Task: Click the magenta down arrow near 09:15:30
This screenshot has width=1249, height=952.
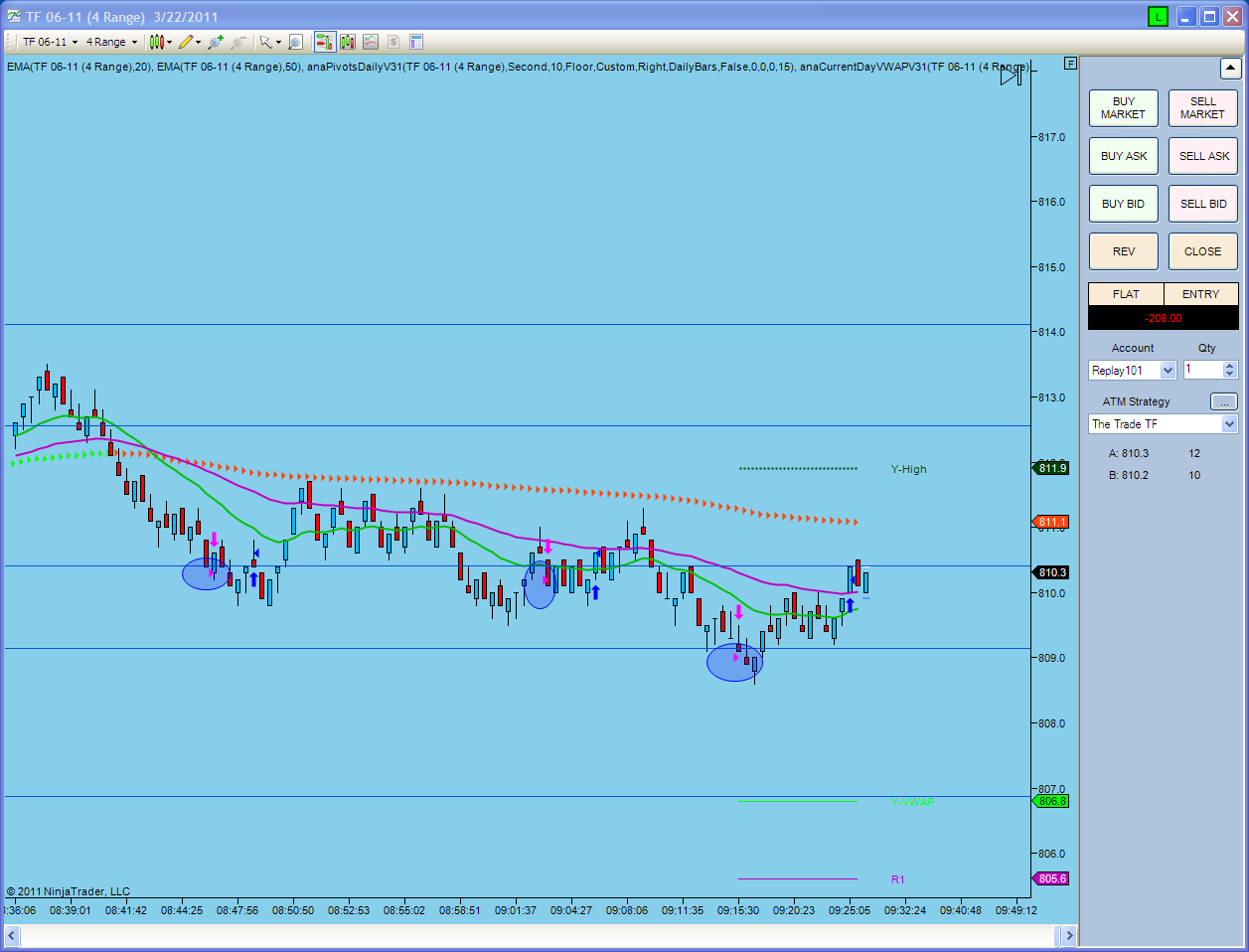Action: (738, 612)
